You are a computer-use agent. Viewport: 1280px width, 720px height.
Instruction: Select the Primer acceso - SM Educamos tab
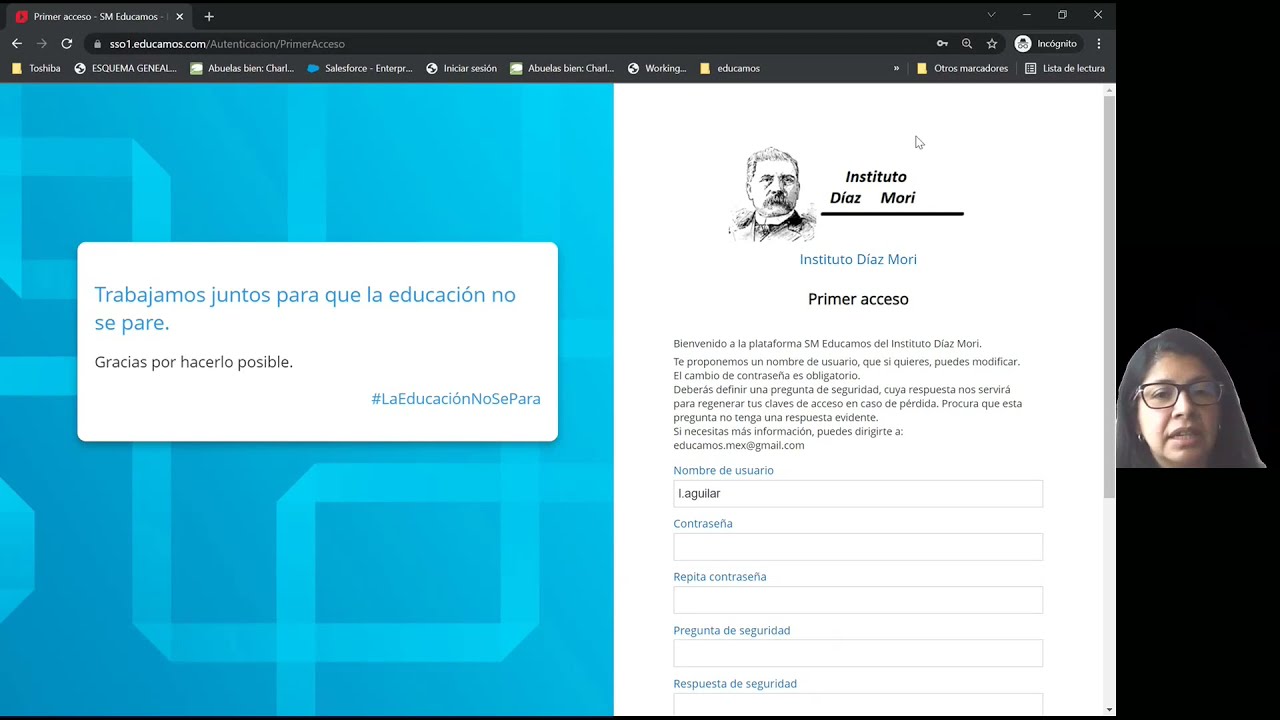[97, 16]
